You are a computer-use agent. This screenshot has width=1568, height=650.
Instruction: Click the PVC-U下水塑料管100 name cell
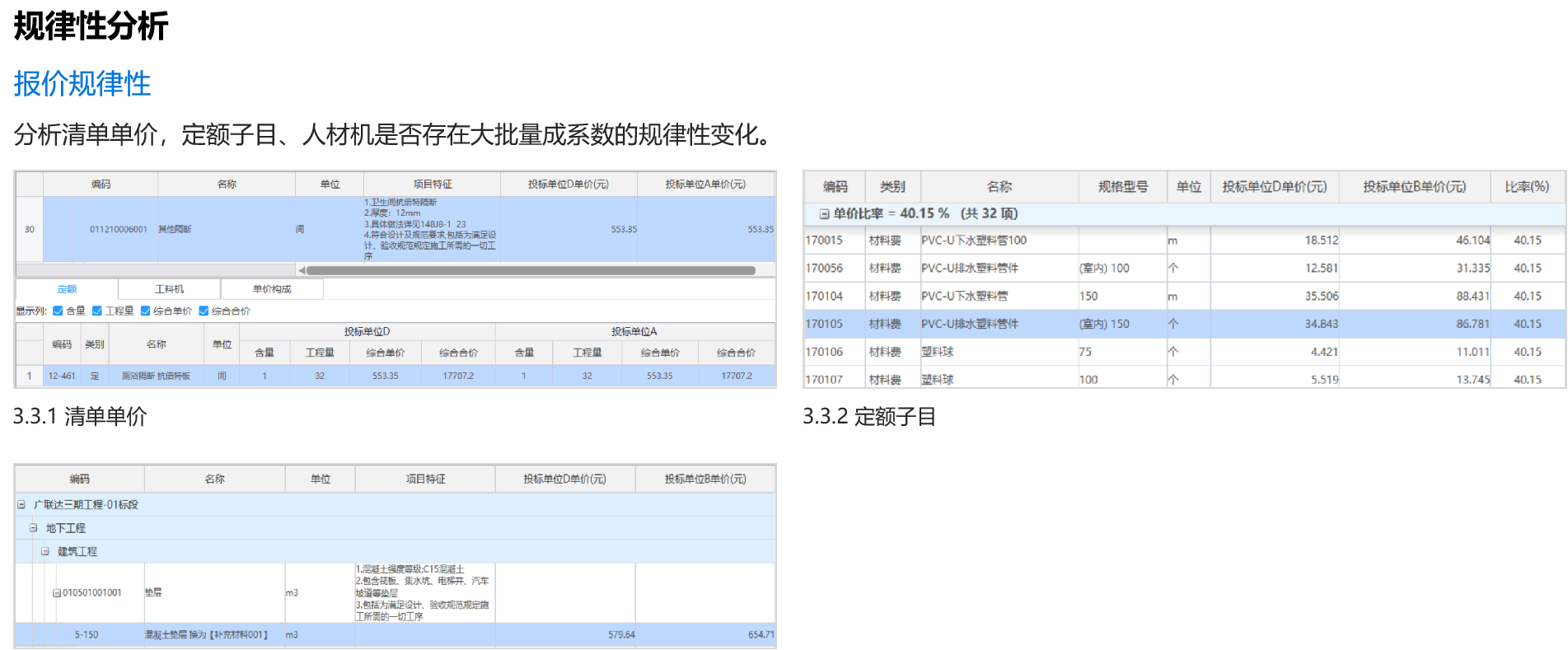point(999,241)
